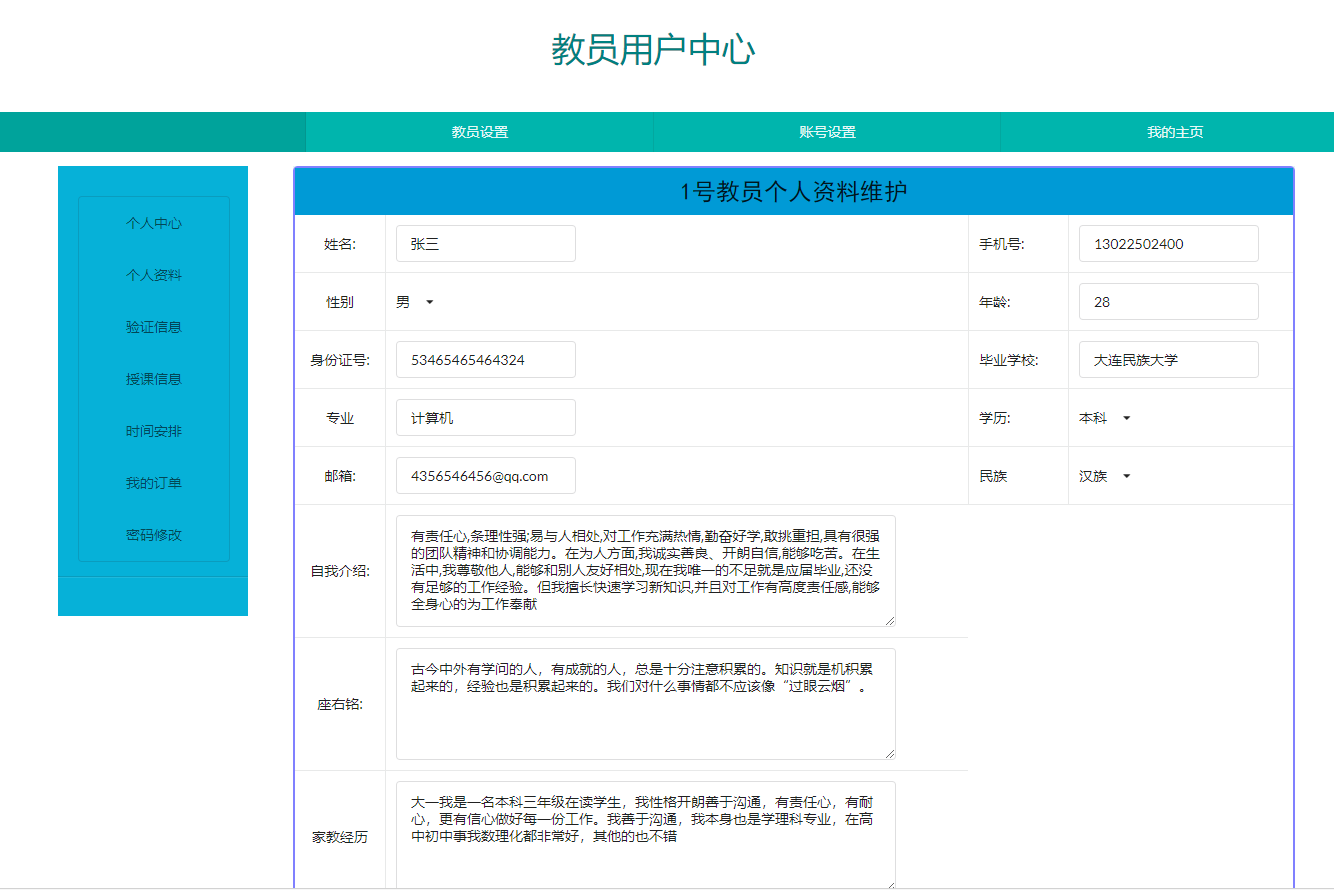Open the 验证信息 page
This screenshot has height=890, width=1334.
coord(152,327)
